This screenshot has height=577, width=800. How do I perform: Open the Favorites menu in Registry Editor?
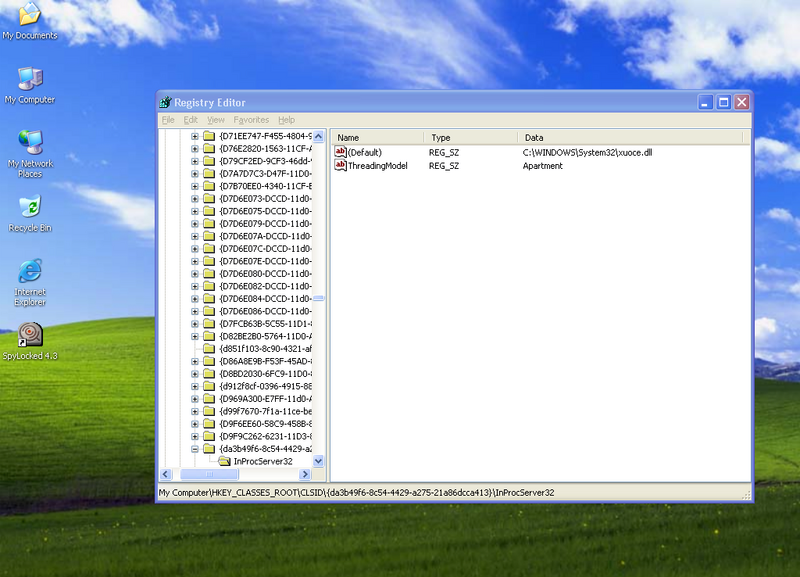click(251, 120)
